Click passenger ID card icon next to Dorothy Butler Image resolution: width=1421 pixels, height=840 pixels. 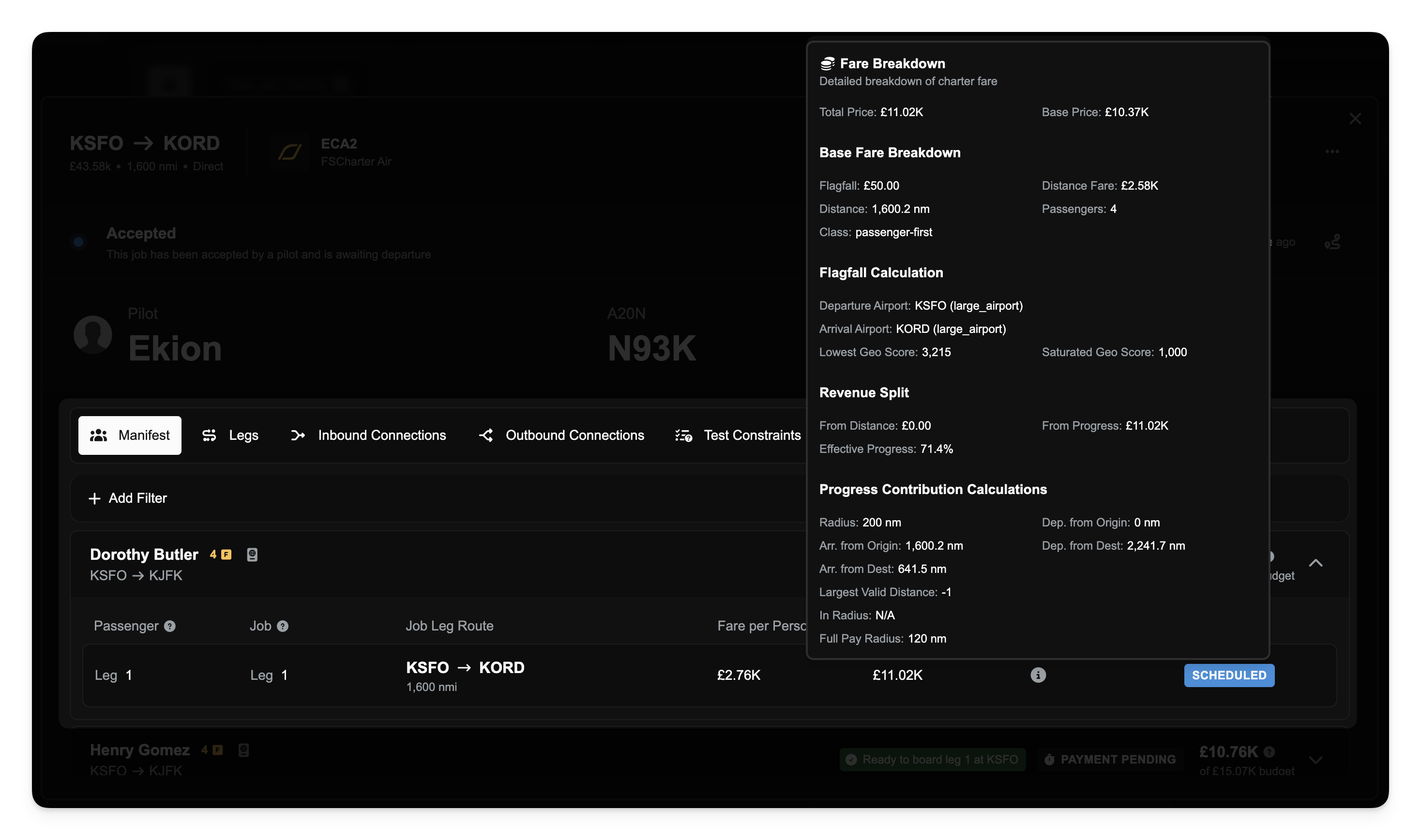pos(253,555)
